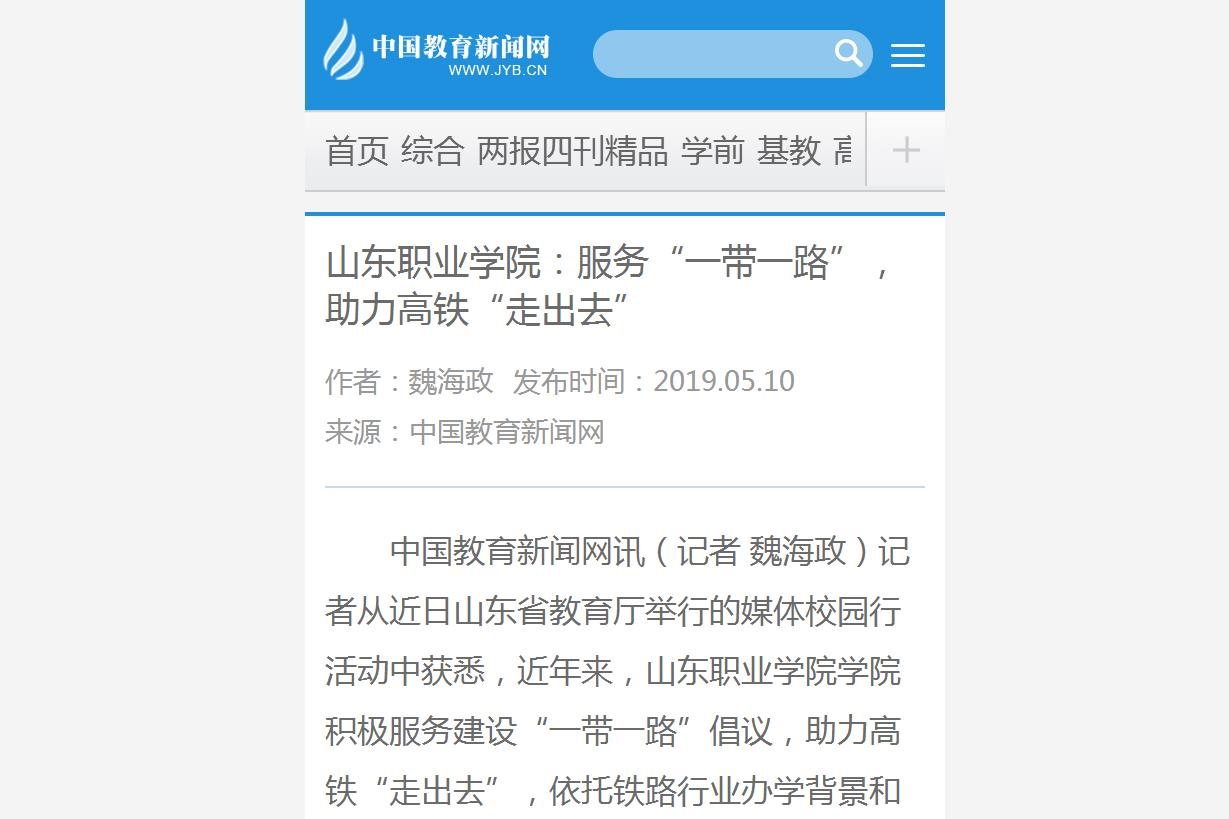The image size is (1229, 819).
Task: Switch to the 综合 tab
Action: coord(432,151)
